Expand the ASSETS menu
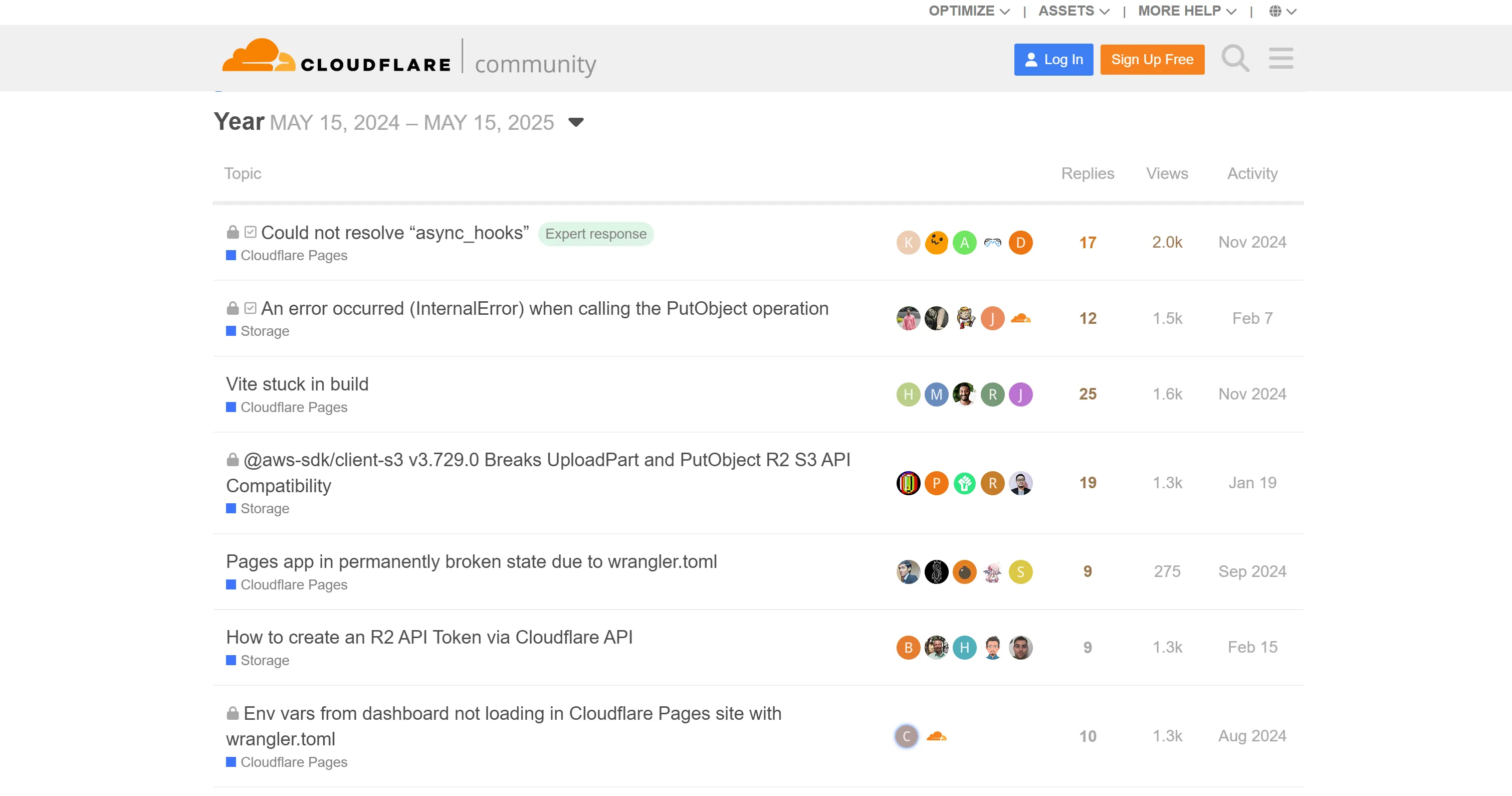Image resolution: width=1512 pixels, height=796 pixels. [x=1073, y=11]
